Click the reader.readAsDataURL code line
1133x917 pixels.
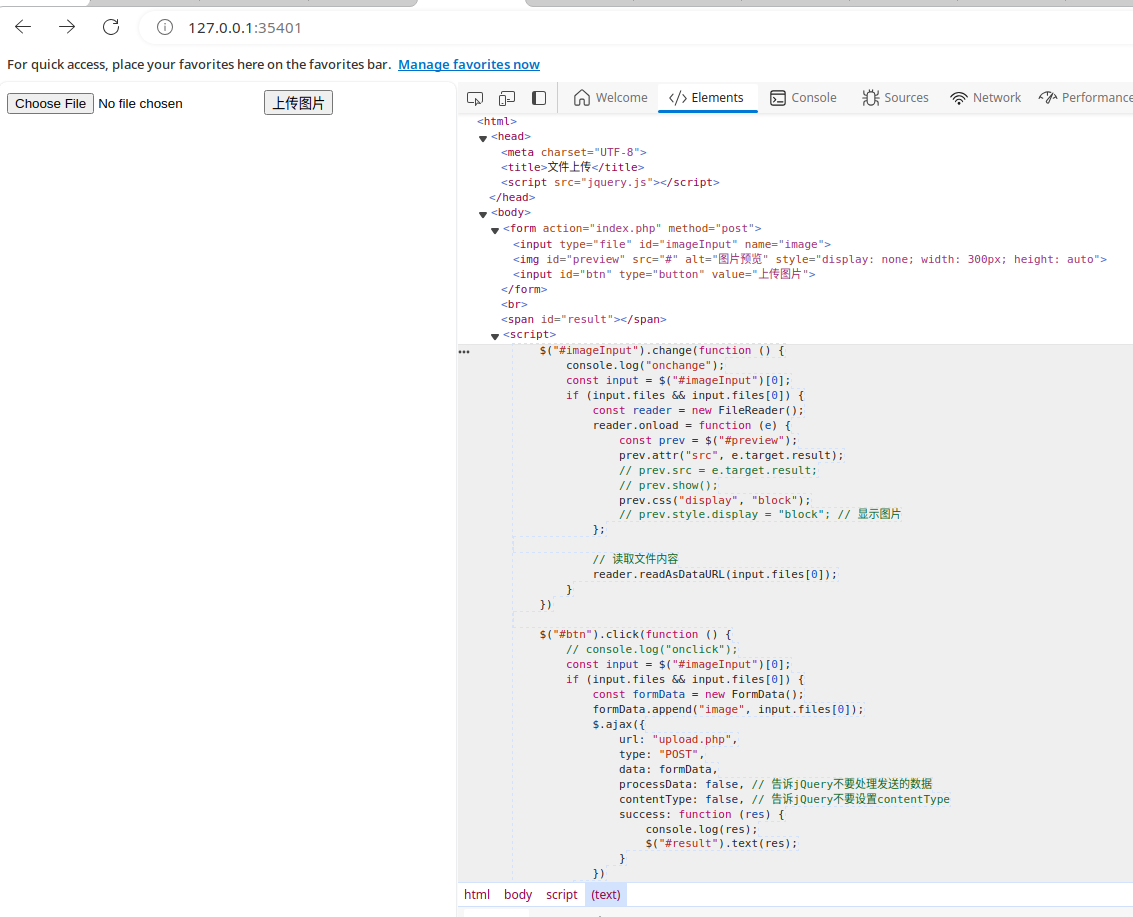point(715,574)
